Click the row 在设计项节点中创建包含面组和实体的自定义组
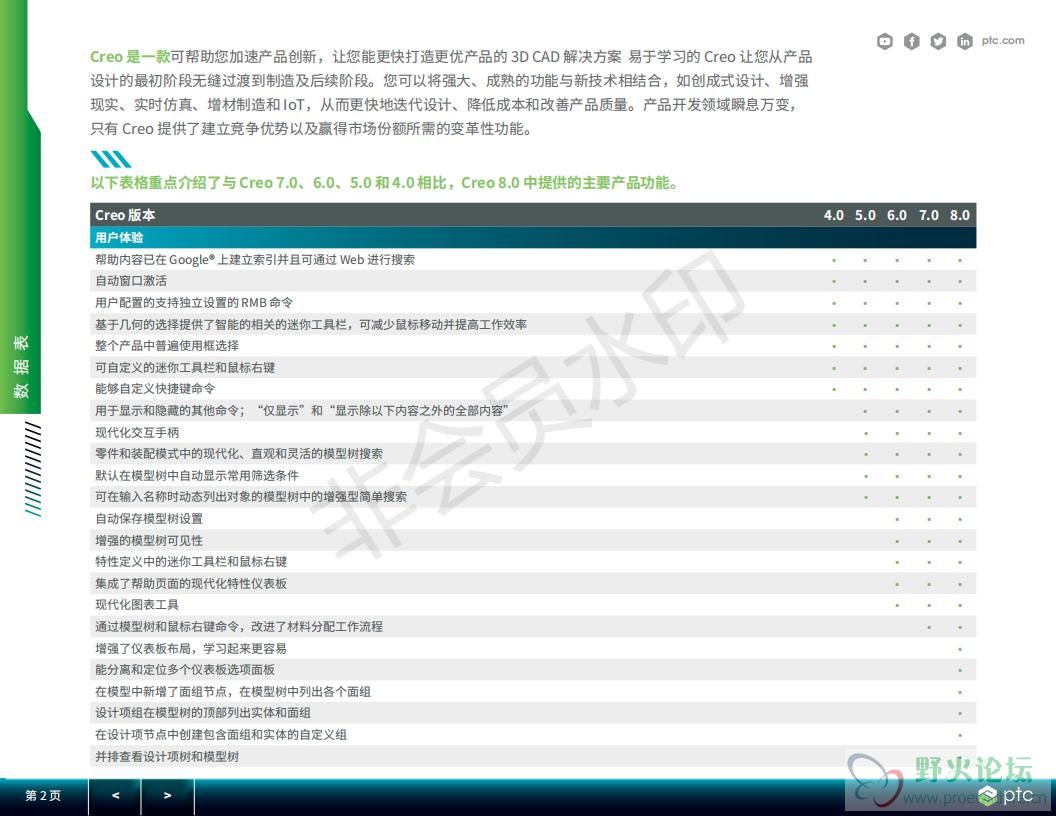1056x816 pixels. point(533,735)
